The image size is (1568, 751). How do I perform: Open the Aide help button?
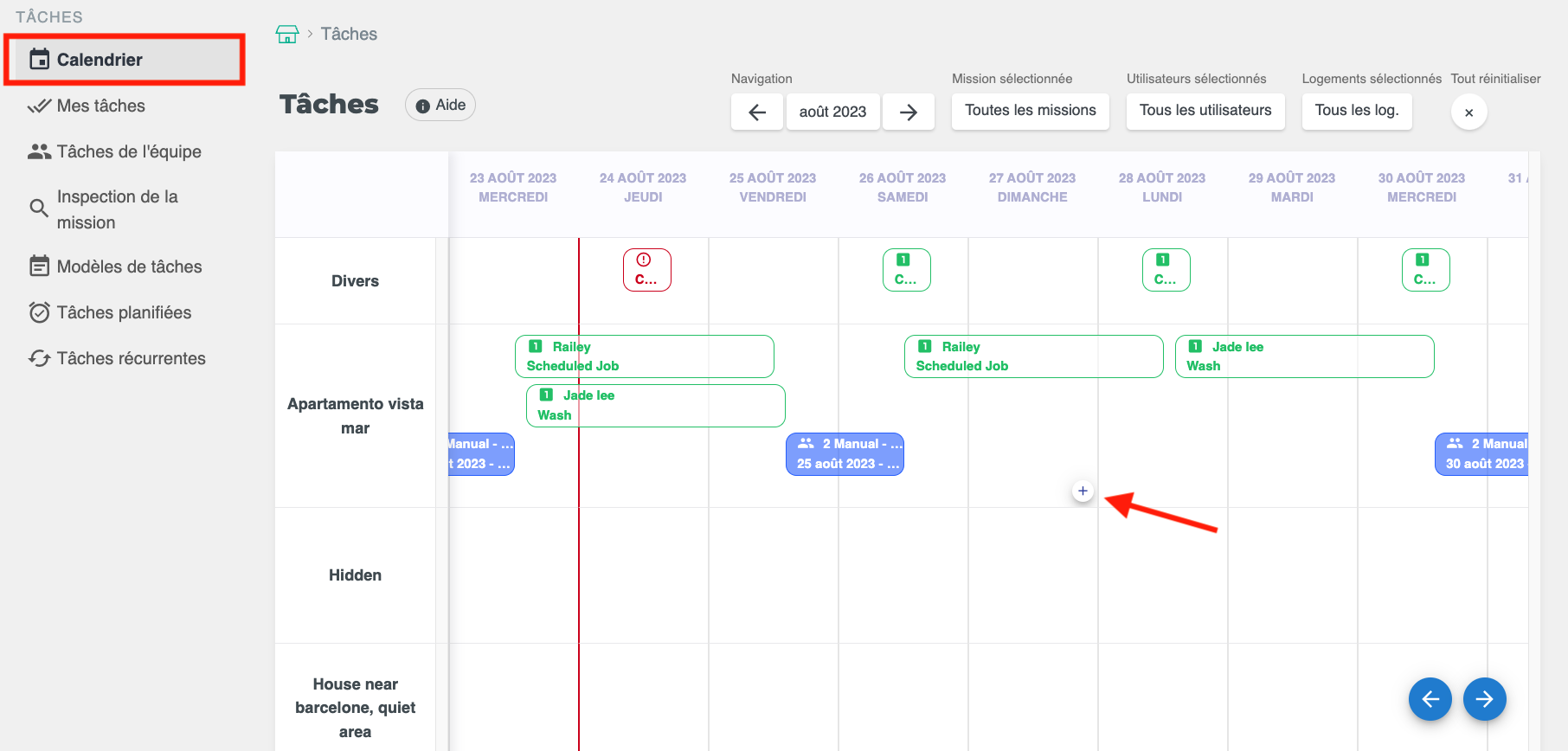(440, 106)
